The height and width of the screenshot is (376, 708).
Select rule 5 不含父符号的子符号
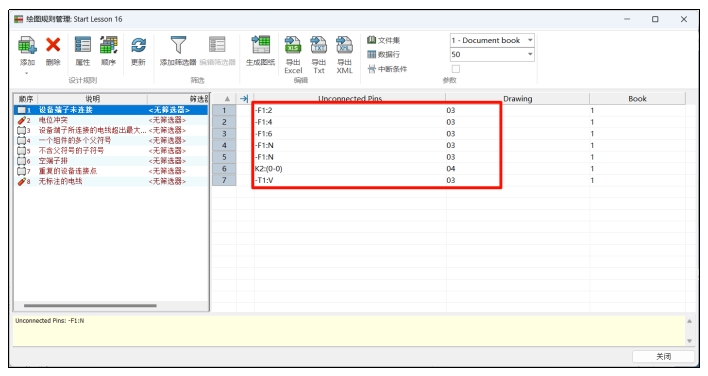[x=112, y=150]
